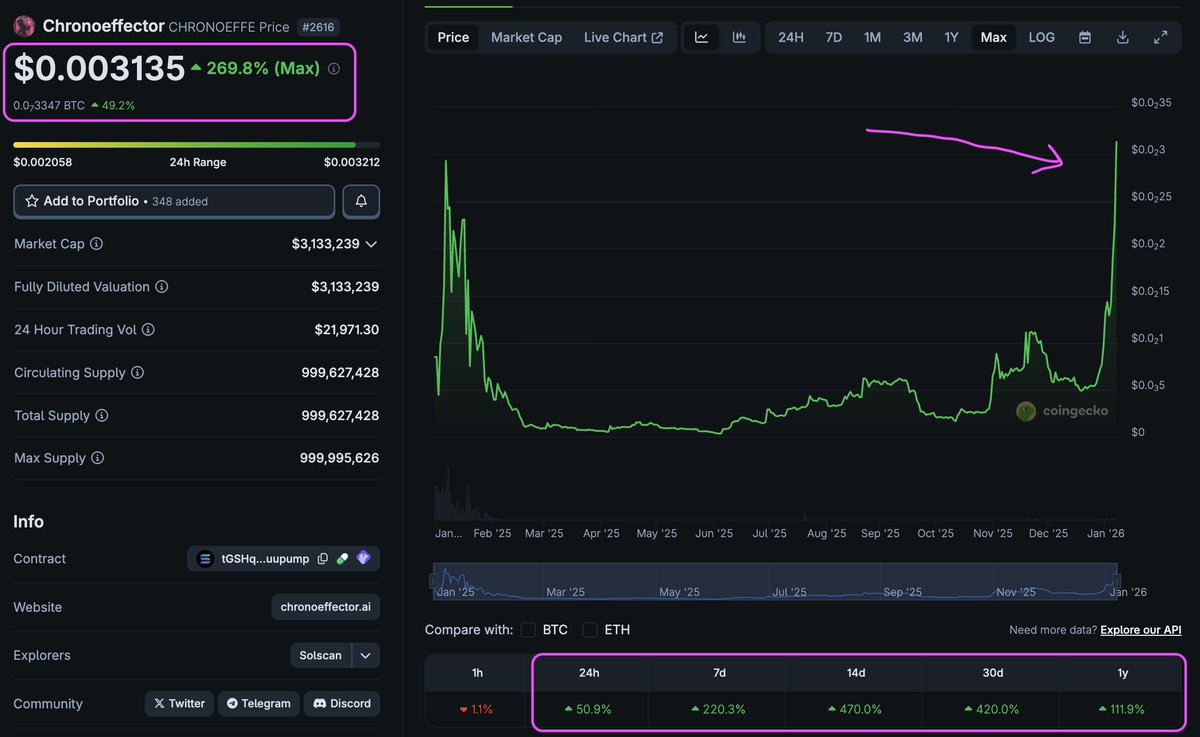Select the line chart view icon
Screen dimensions: 1200x737
pyautogui.click(x=702, y=37)
